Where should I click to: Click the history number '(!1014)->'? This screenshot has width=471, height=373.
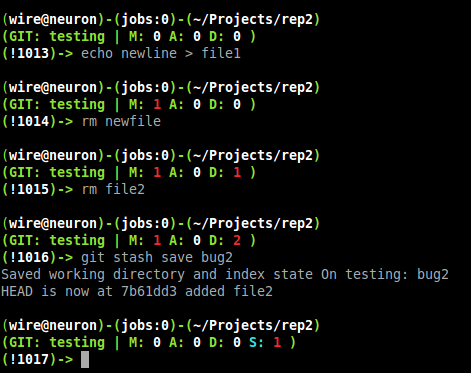(x=37, y=121)
